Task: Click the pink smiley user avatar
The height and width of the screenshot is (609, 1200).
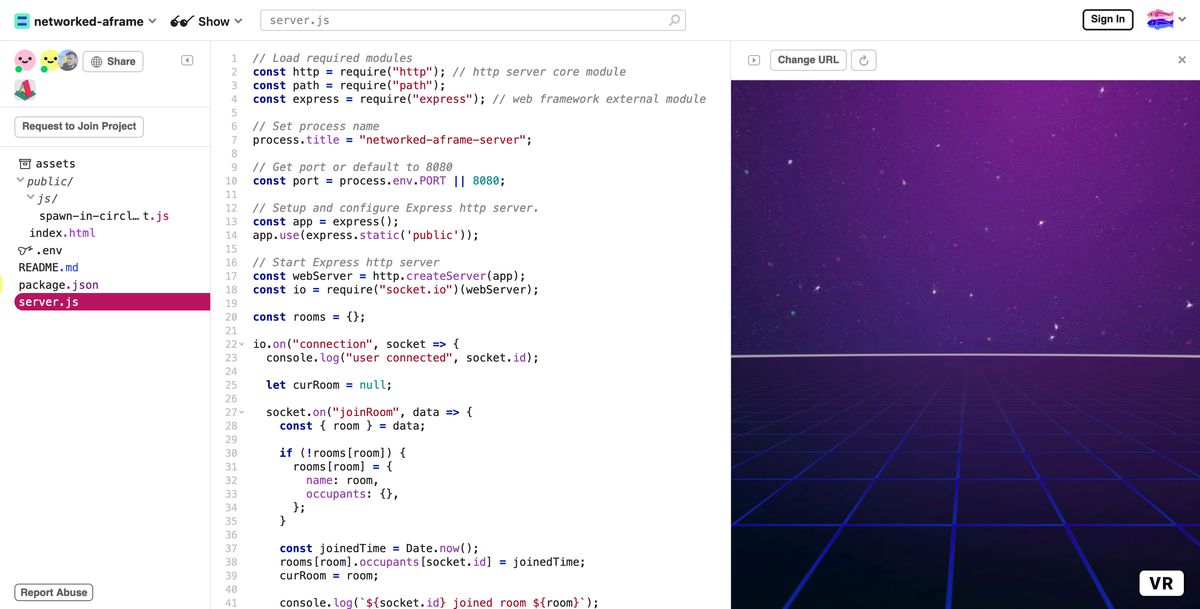Action: (x=25, y=61)
